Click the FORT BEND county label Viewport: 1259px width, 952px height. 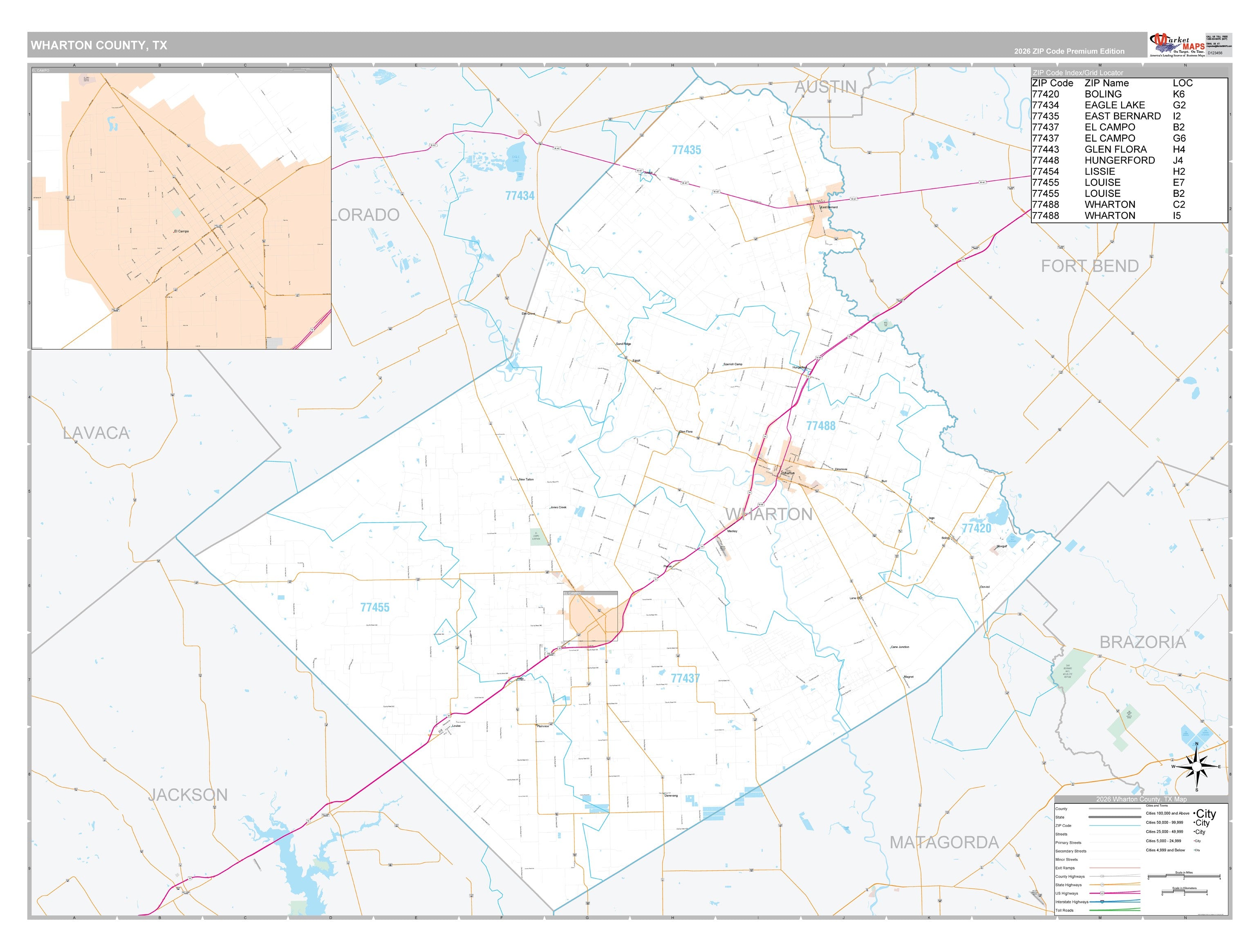[x=1089, y=266]
